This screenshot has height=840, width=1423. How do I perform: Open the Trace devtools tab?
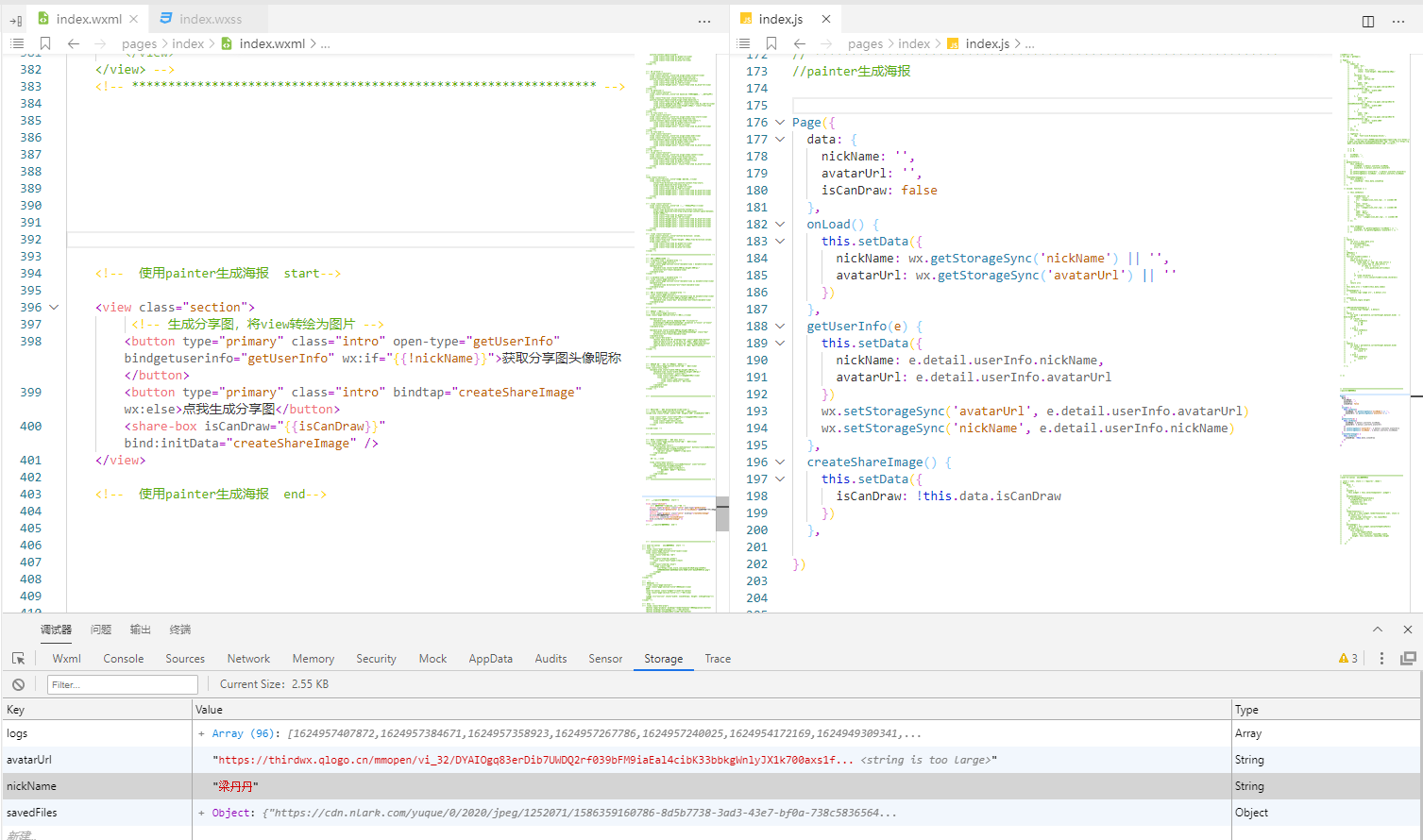[x=718, y=659]
